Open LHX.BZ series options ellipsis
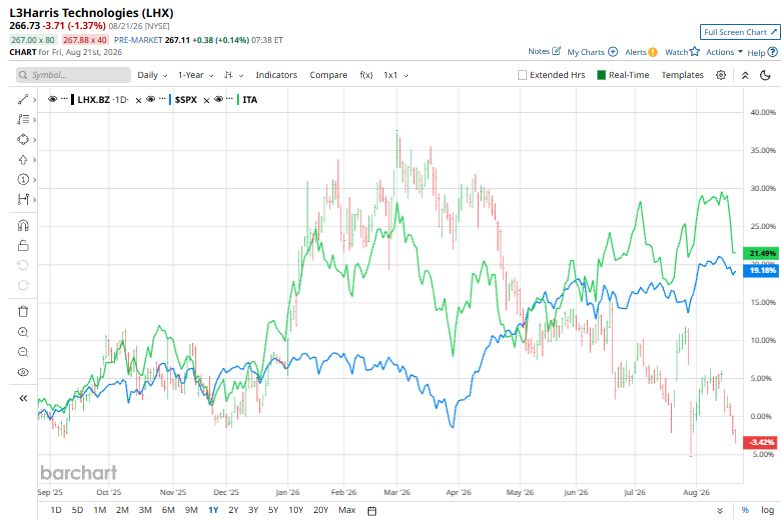 click(64, 99)
